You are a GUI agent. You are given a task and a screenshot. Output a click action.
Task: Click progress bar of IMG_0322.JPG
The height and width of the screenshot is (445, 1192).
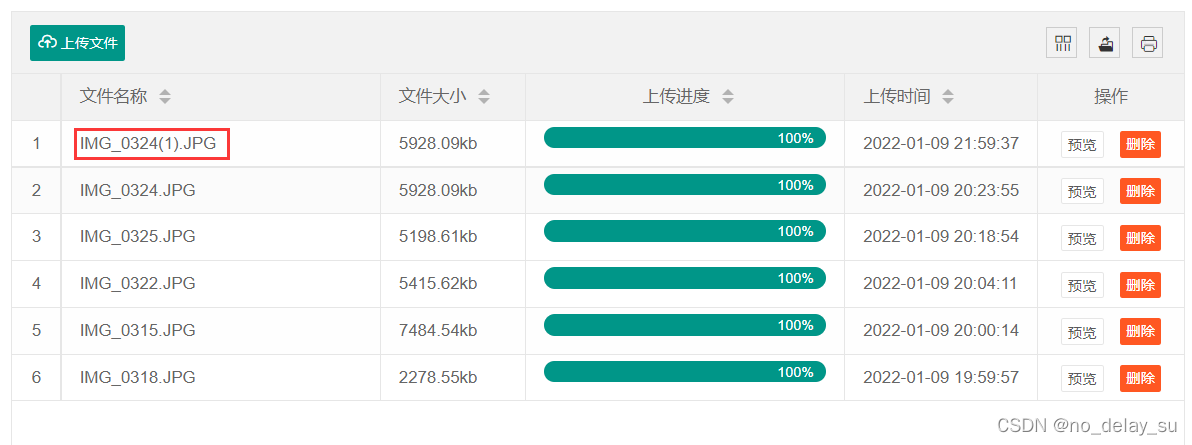coord(685,278)
